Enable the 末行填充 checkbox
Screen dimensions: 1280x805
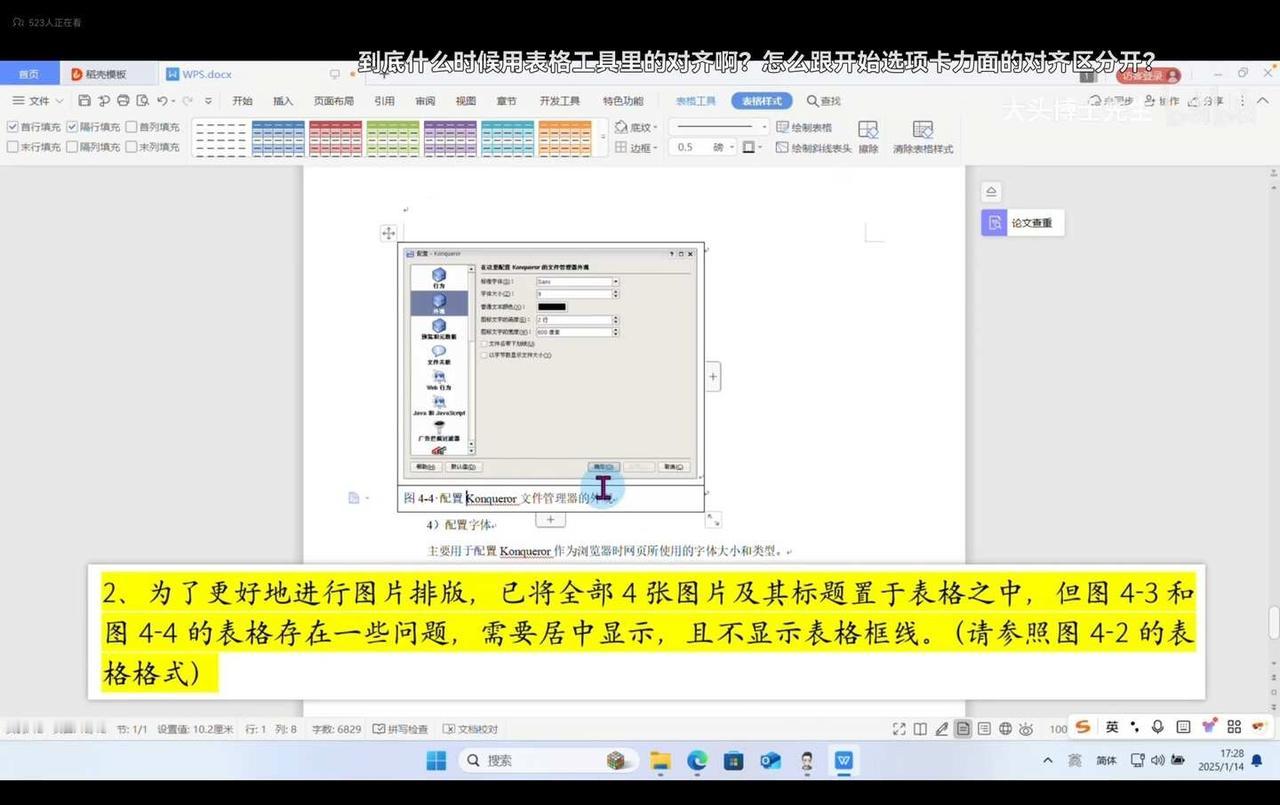click(x=13, y=147)
